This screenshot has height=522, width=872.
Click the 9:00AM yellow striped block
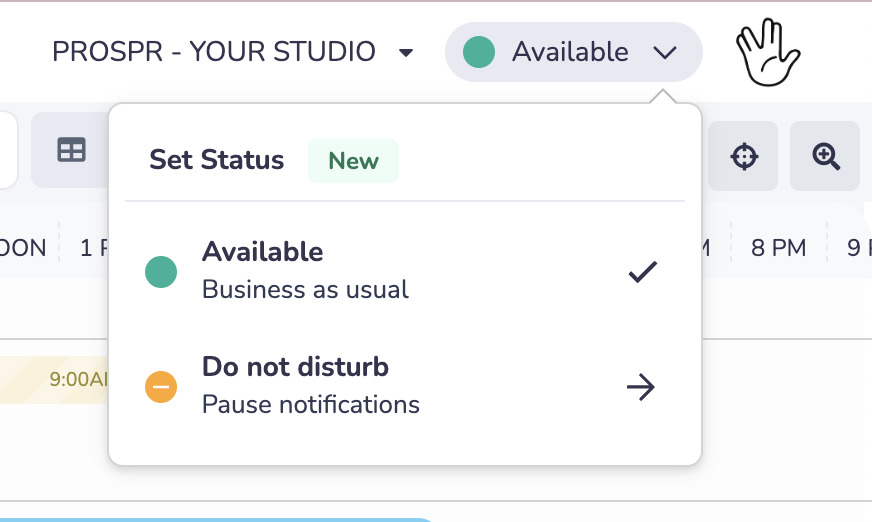pos(54,380)
